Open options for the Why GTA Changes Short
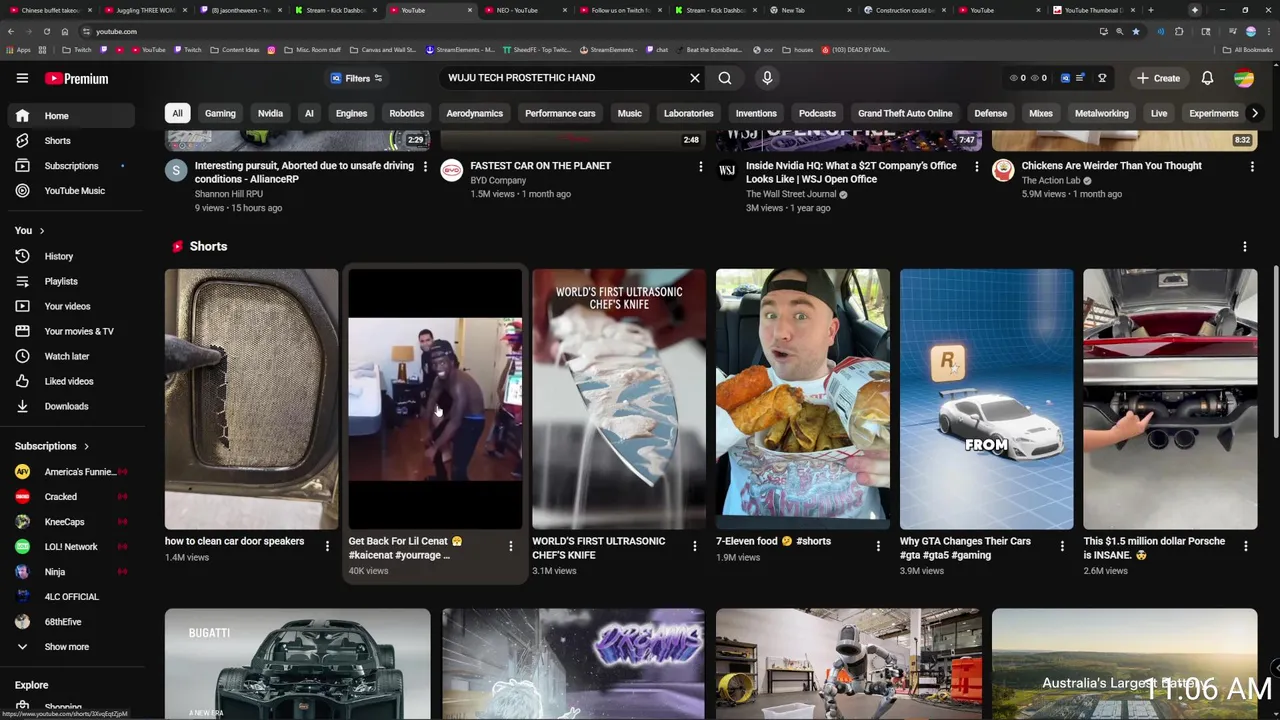The width and height of the screenshot is (1280, 720). 1062,546
